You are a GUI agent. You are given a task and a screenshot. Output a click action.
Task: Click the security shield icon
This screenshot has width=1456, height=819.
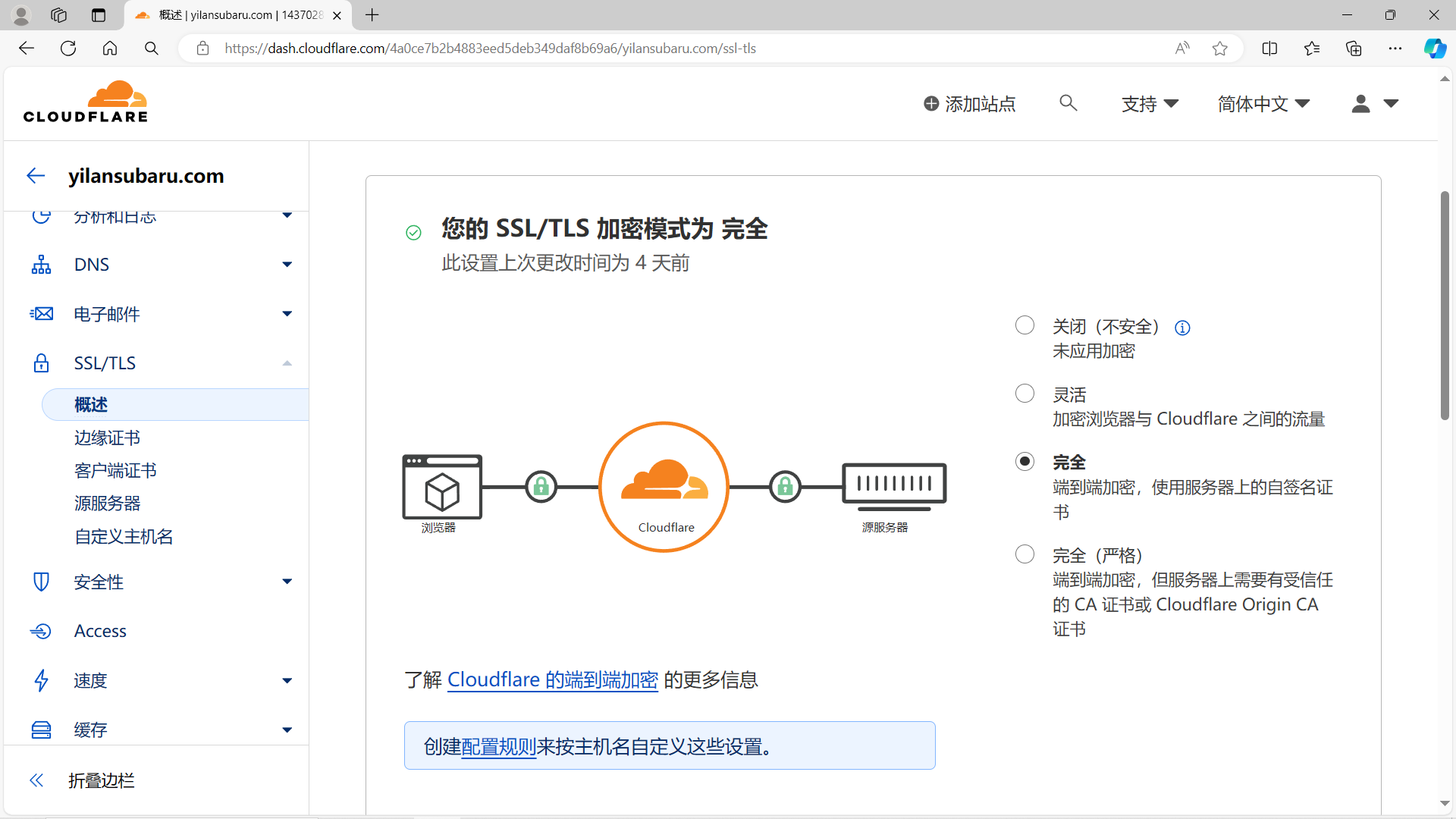(x=41, y=582)
